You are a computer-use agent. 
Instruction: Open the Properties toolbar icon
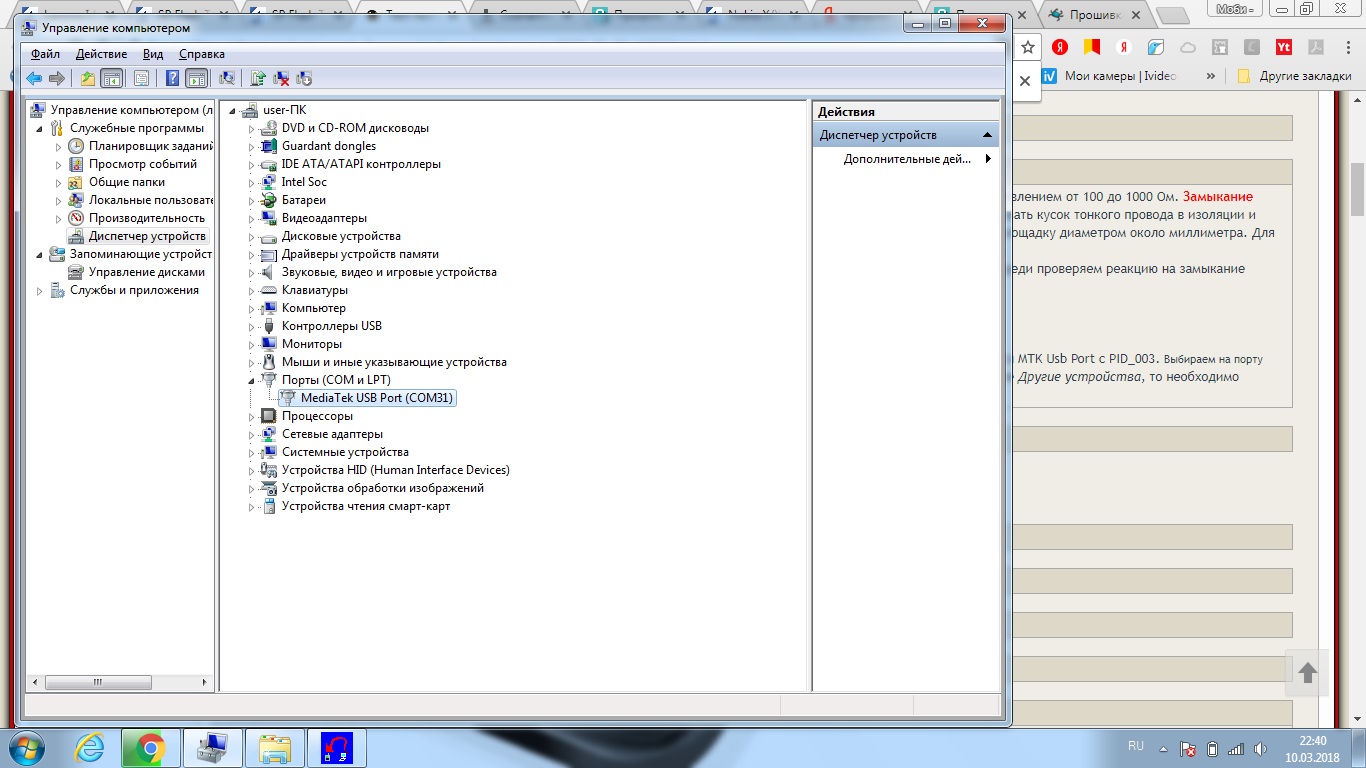(x=141, y=78)
